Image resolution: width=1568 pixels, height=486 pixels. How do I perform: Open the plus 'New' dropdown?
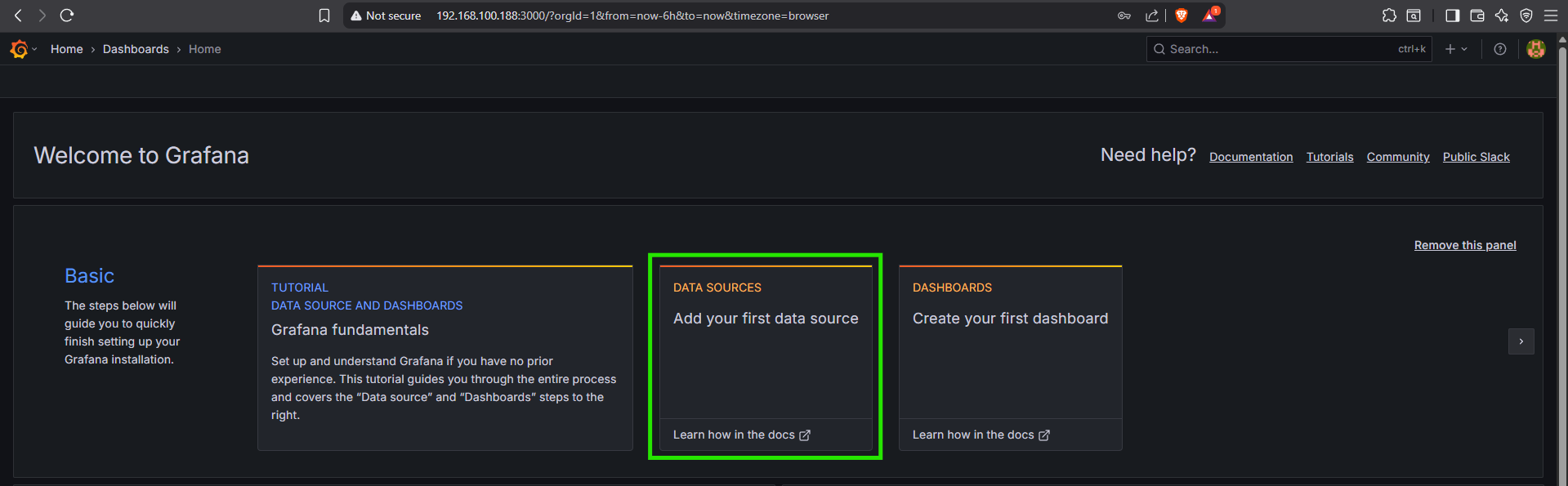tap(1455, 49)
